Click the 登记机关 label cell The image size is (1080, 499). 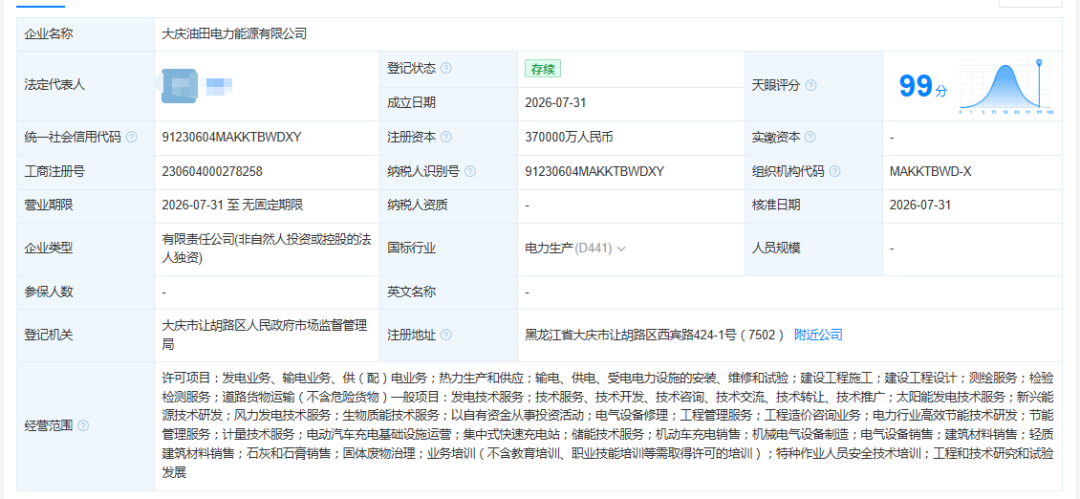pos(86,335)
